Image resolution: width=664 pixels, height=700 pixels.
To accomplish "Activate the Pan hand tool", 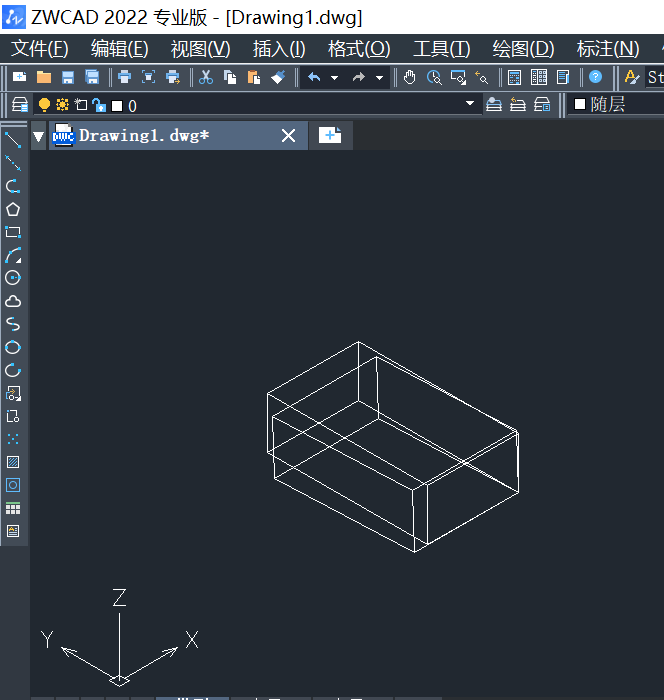I will pyautogui.click(x=409, y=77).
